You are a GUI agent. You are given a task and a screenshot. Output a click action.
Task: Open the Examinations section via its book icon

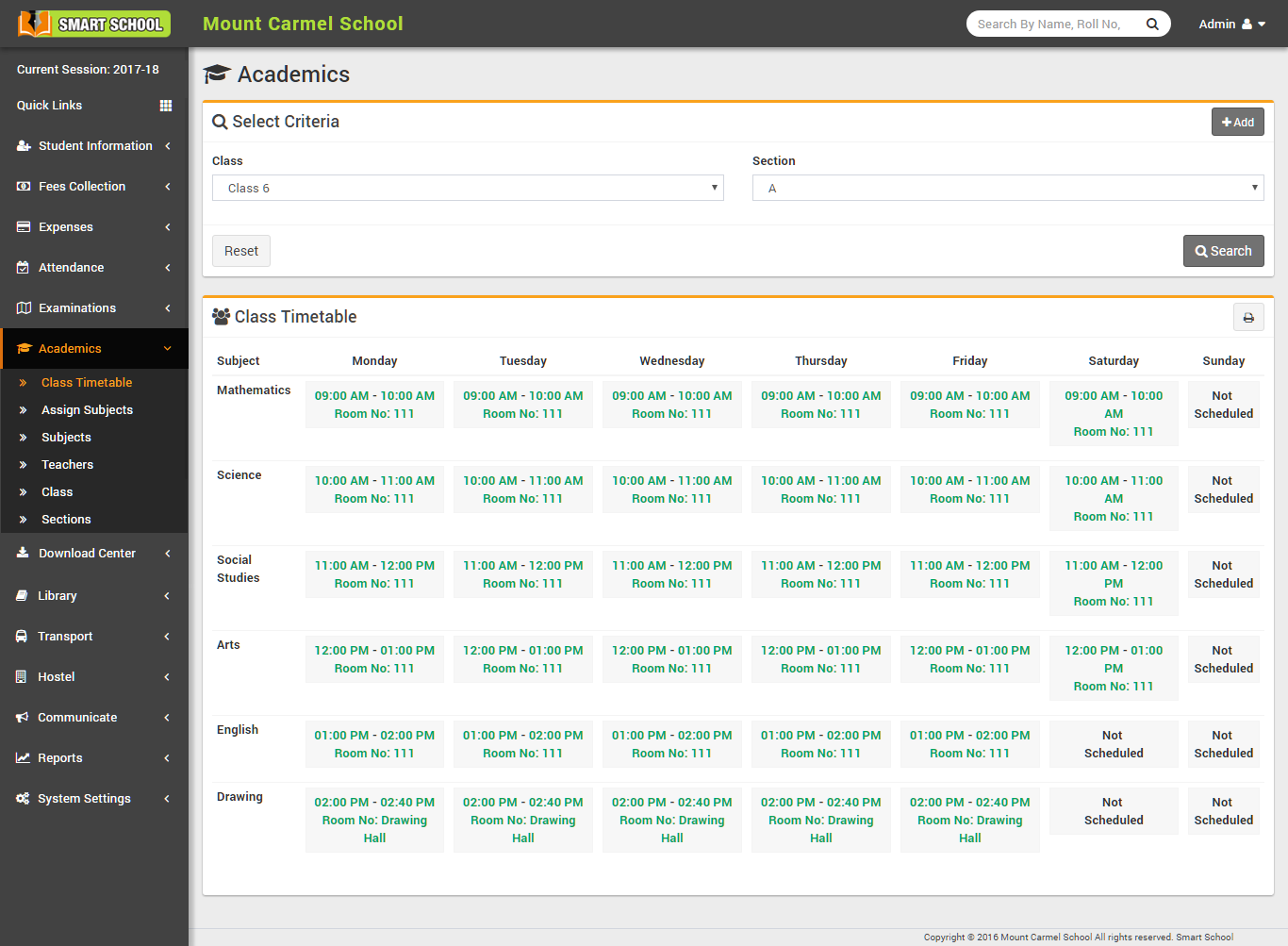coord(23,307)
